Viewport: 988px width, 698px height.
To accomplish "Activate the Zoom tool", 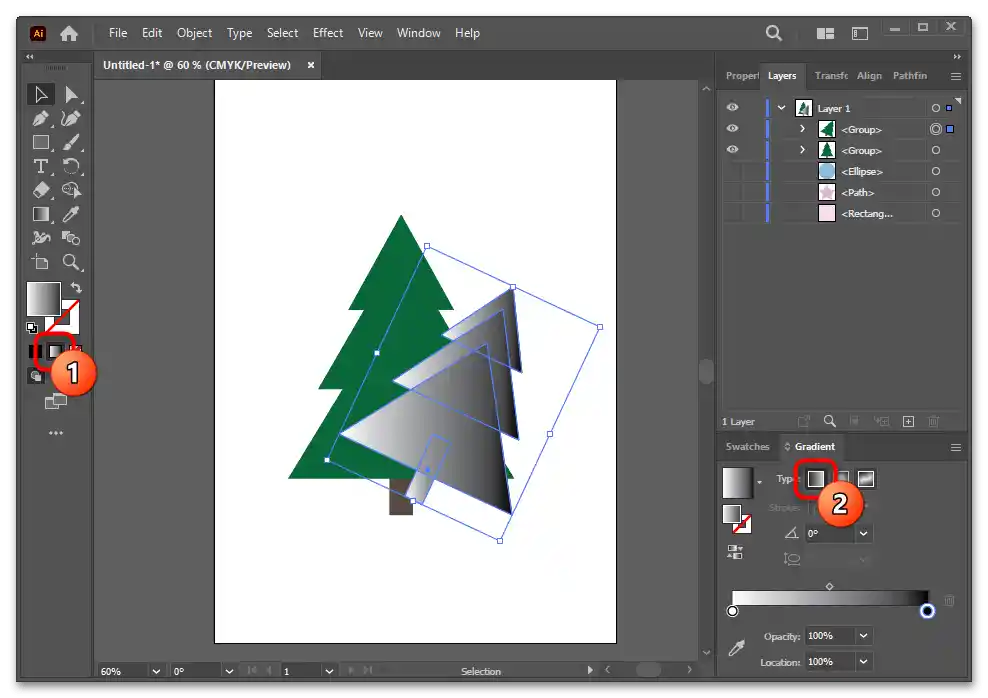I will [71, 262].
